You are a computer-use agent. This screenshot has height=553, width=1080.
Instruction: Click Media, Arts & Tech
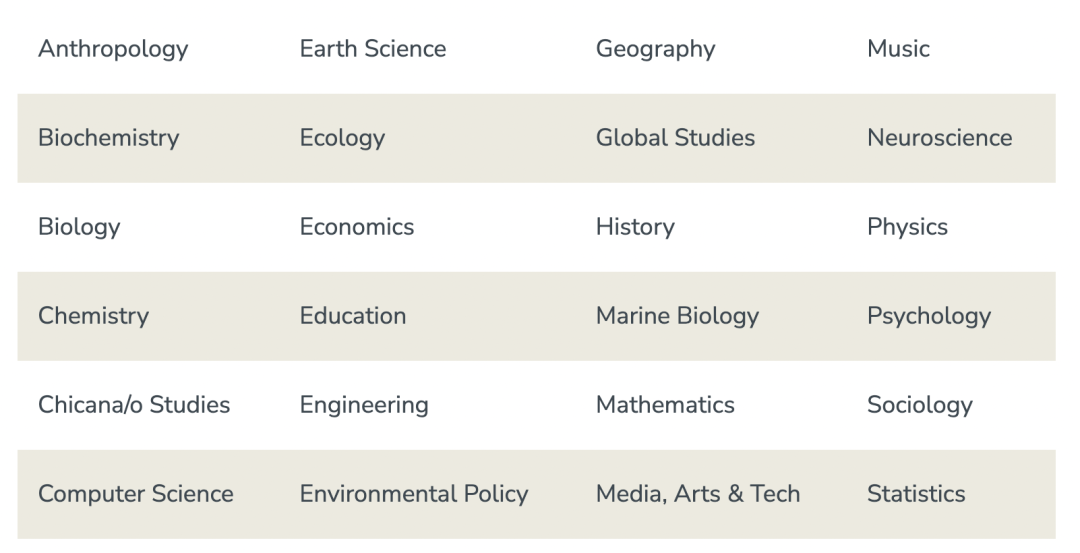698,494
